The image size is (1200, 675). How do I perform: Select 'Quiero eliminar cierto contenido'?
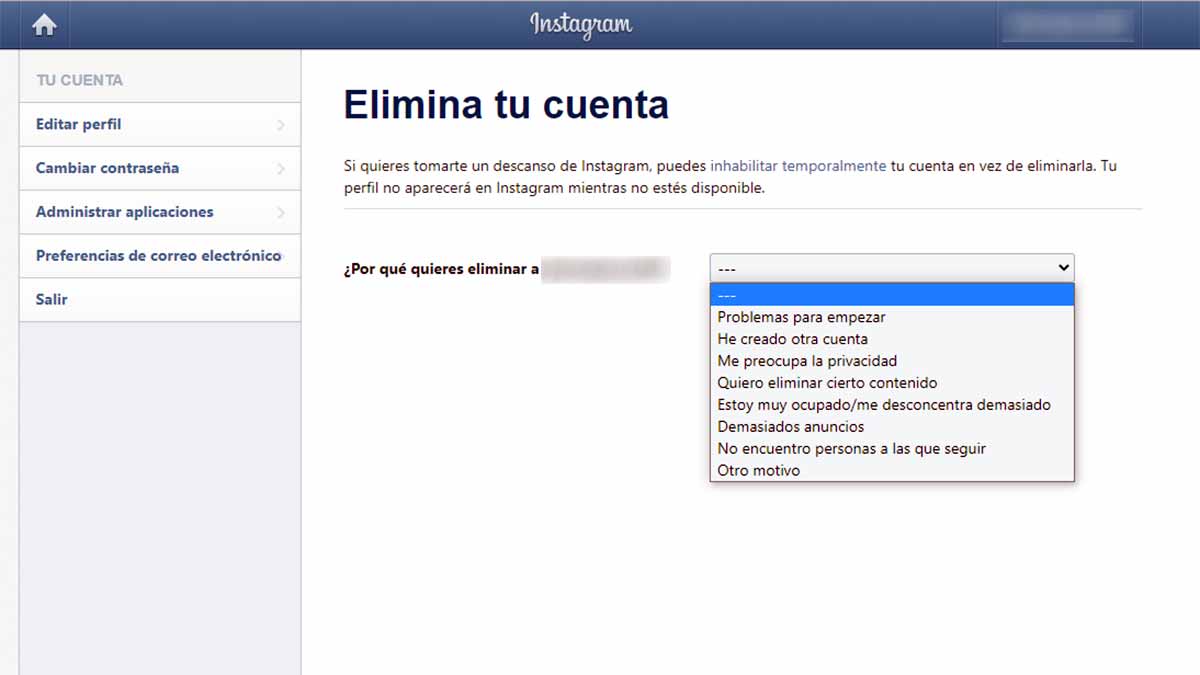(x=827, y=383)
